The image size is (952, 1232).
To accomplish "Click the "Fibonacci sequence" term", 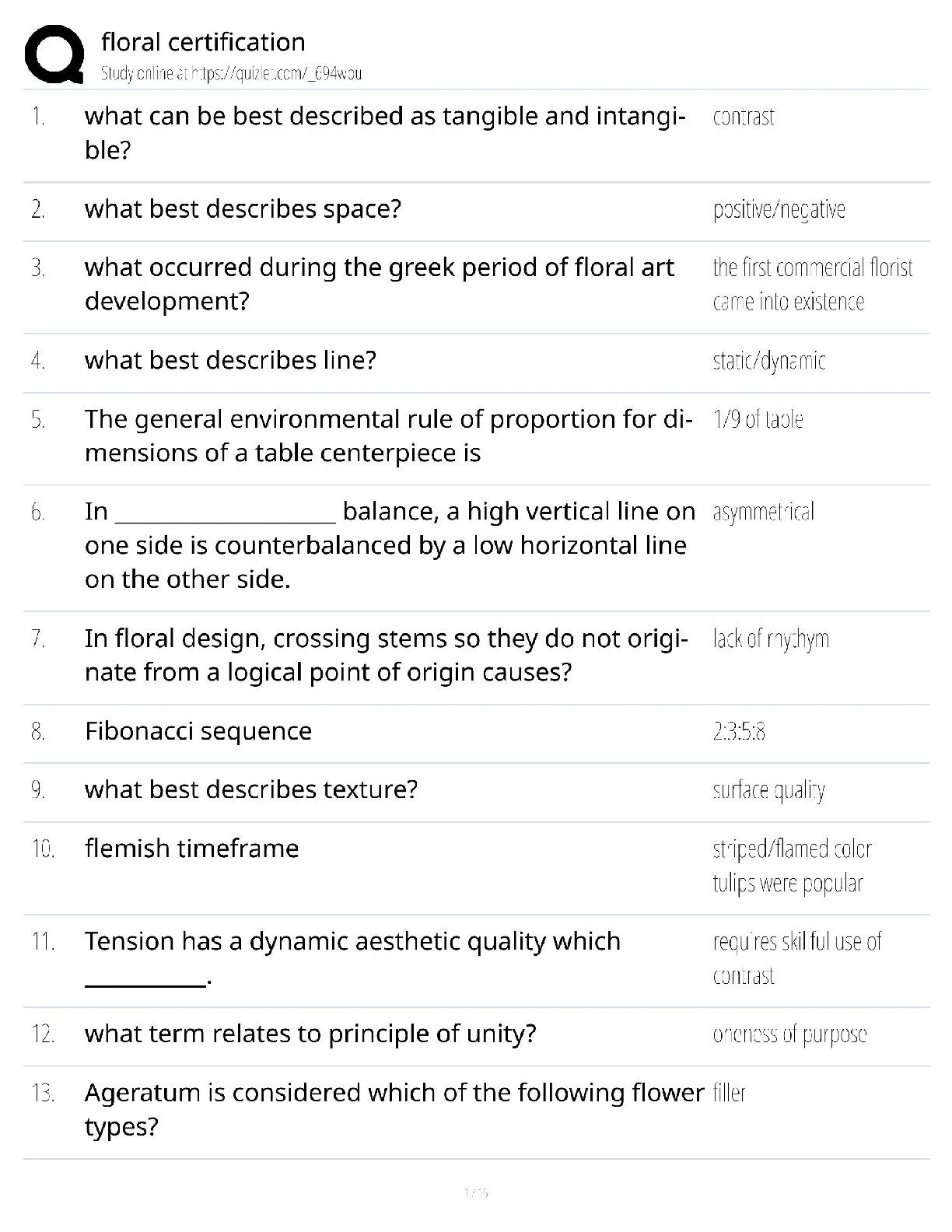I will pyautogui.click(x=198, y=731).
